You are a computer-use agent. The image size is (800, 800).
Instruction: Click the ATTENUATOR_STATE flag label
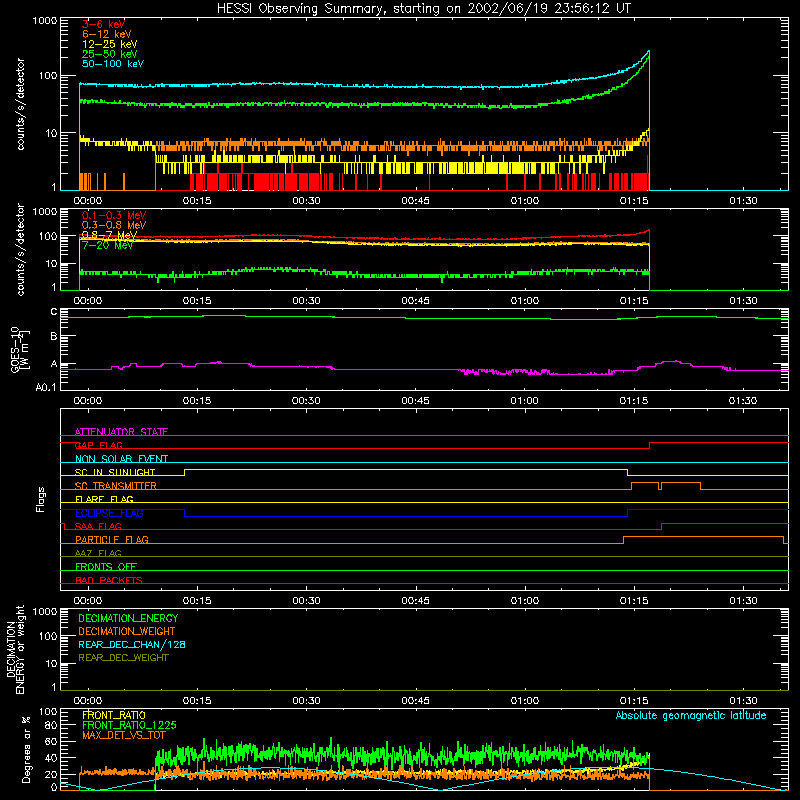coord(121,432)
